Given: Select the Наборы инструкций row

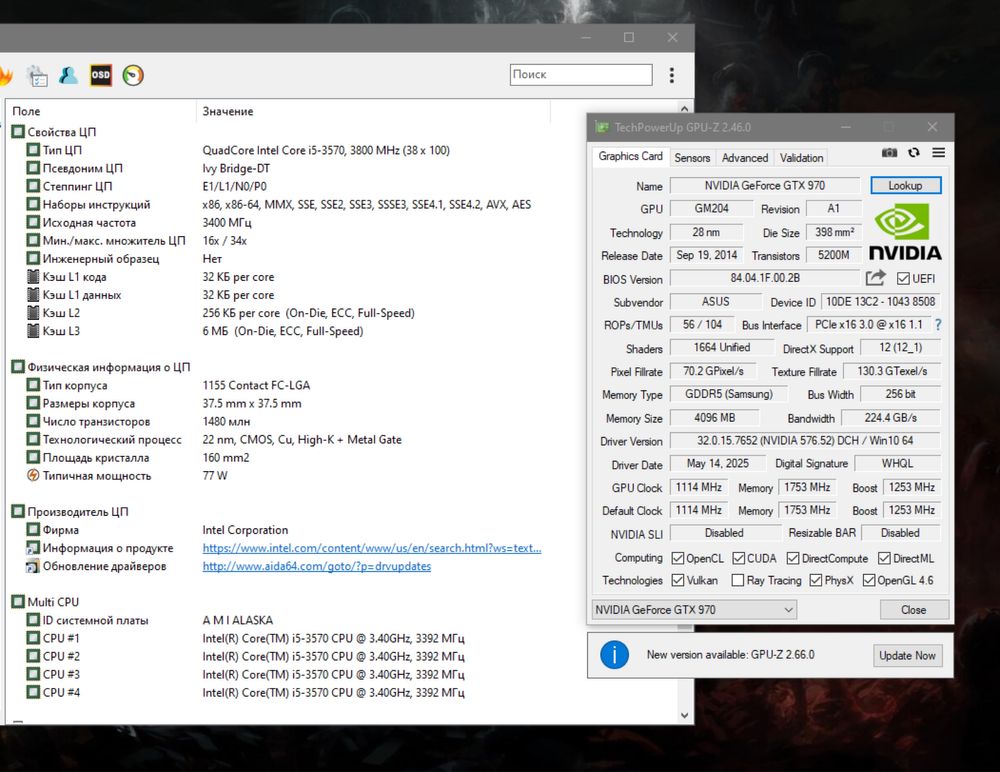Looking at the screenshot, I should [277, 204].
